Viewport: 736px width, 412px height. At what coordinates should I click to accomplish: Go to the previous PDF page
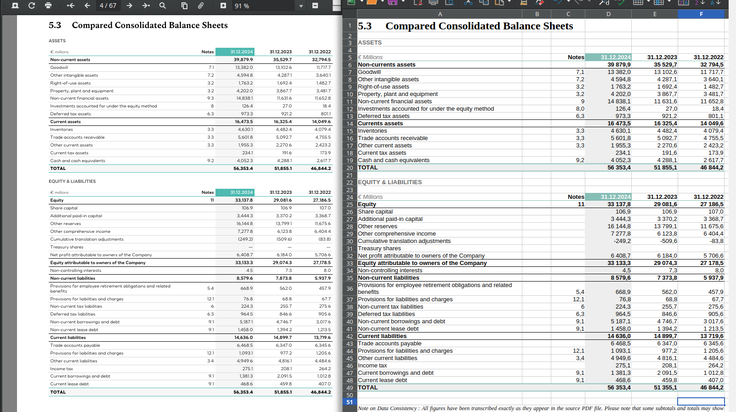click(87, 6)
